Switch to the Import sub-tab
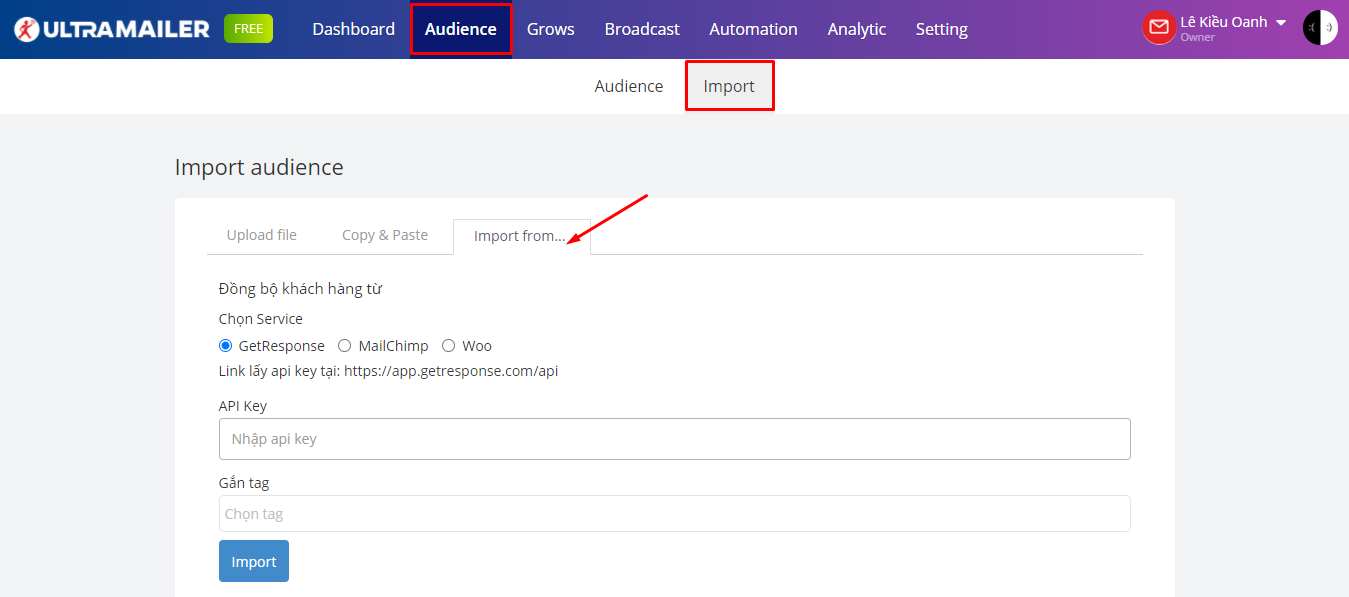The height and width of the screenshot is (597, 1349). [729, 86]
